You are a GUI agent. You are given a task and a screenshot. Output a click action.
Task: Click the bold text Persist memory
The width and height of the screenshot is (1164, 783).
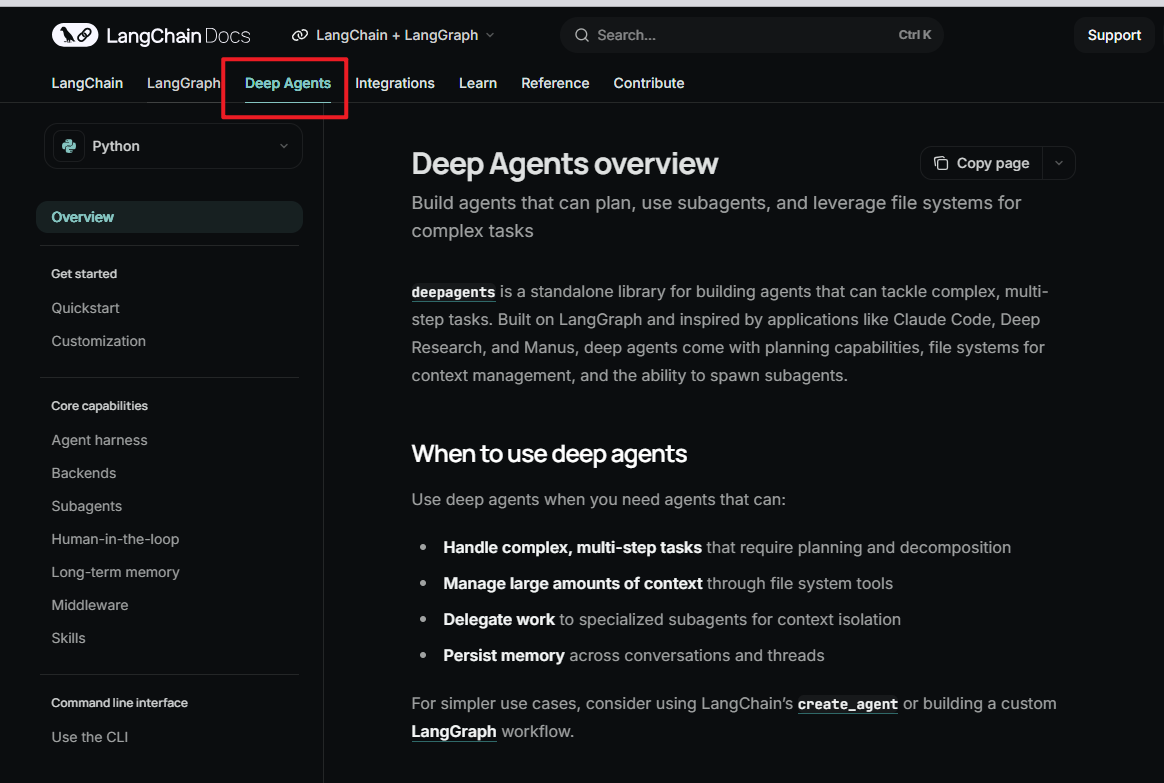point(504,656)
